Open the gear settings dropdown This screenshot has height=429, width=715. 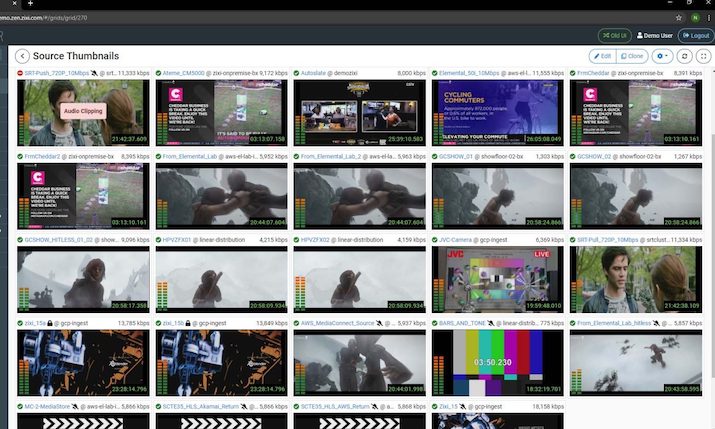[662, 56]
